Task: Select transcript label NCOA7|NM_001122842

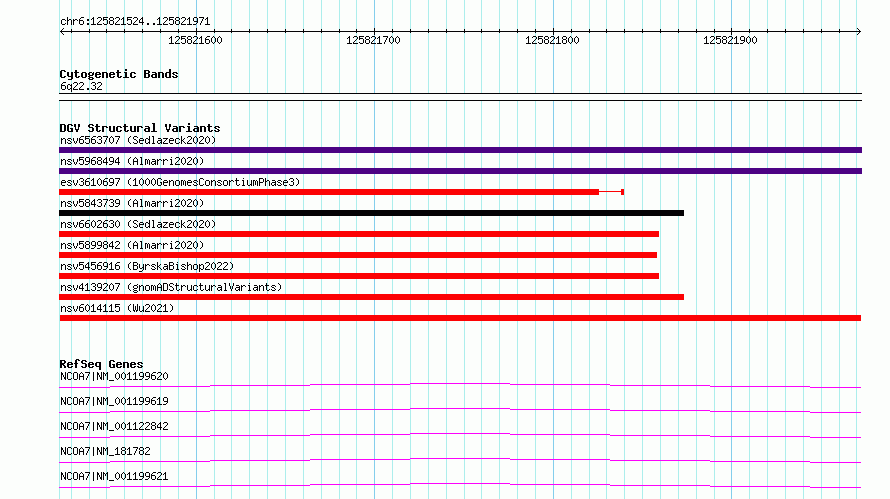Action: 114,426
